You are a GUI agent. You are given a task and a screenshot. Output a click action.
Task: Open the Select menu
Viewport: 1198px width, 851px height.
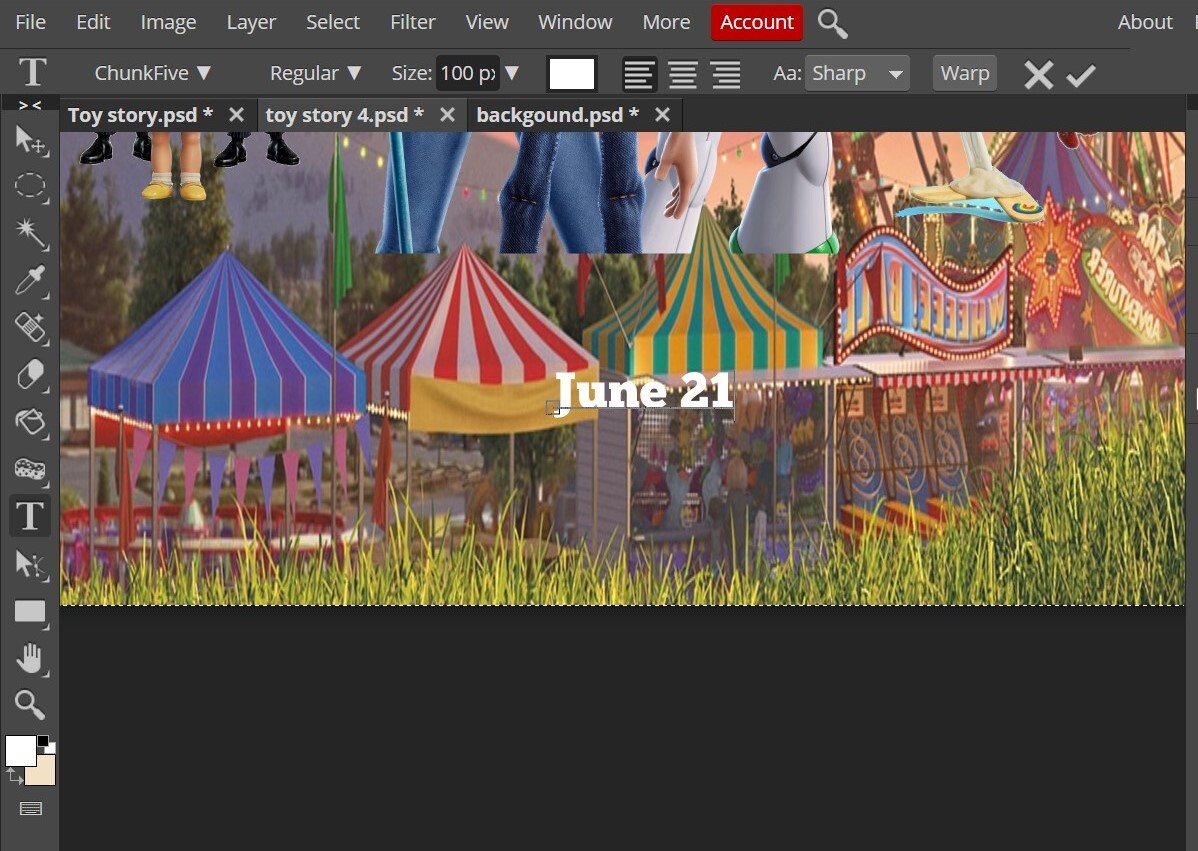click(x=332, y=22)
